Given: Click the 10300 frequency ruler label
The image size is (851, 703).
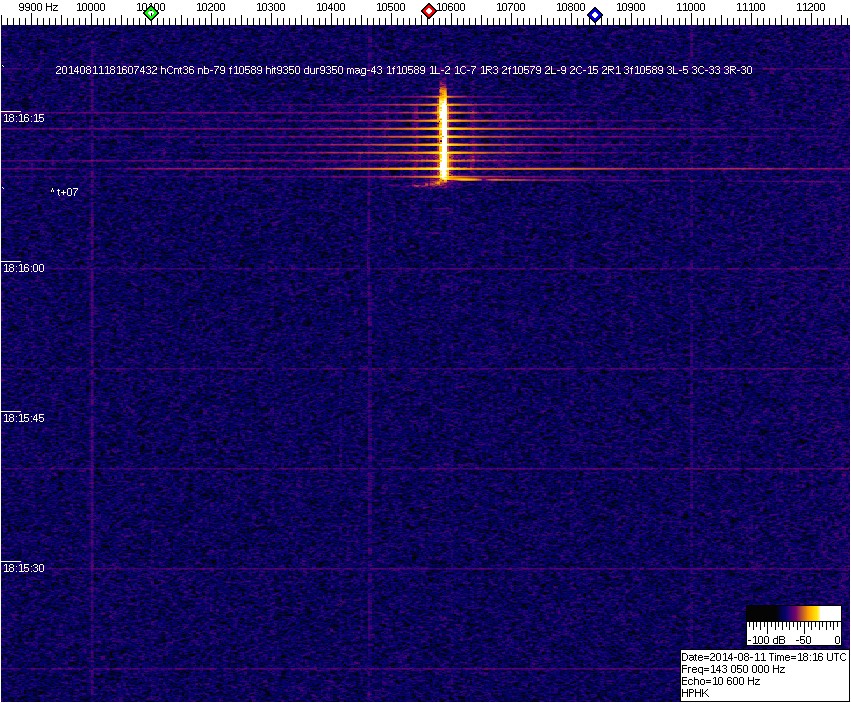Looking at the screenshot, I should point(271,7).
